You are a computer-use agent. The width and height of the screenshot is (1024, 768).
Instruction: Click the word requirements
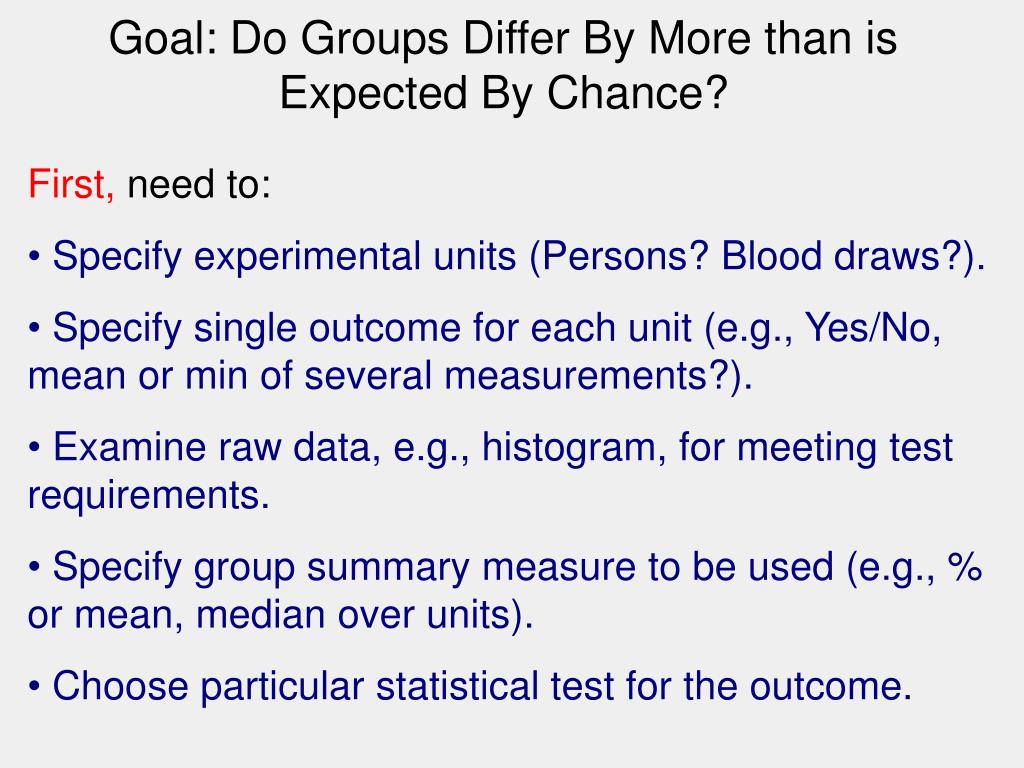coord(148,496)
